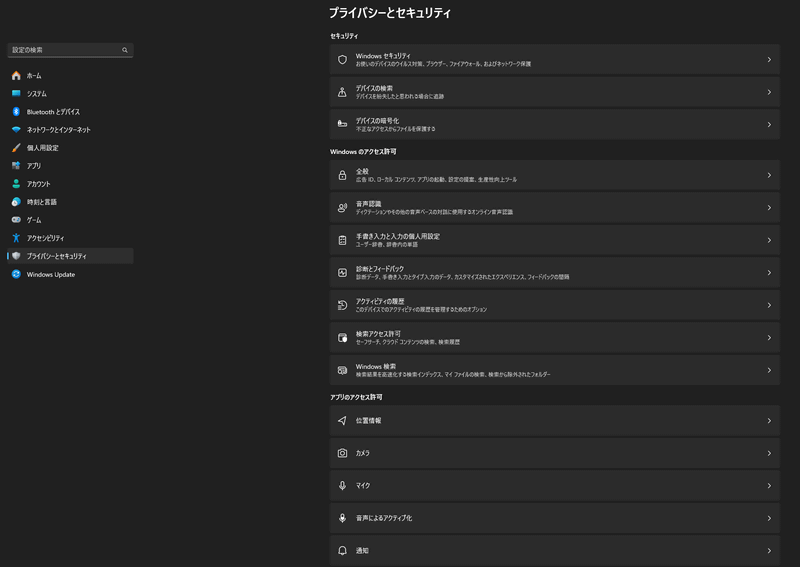Screen dimensions: 800x567
Task: Select 時刻と言語 in the sidebar
Action: (x=70, y=202)
